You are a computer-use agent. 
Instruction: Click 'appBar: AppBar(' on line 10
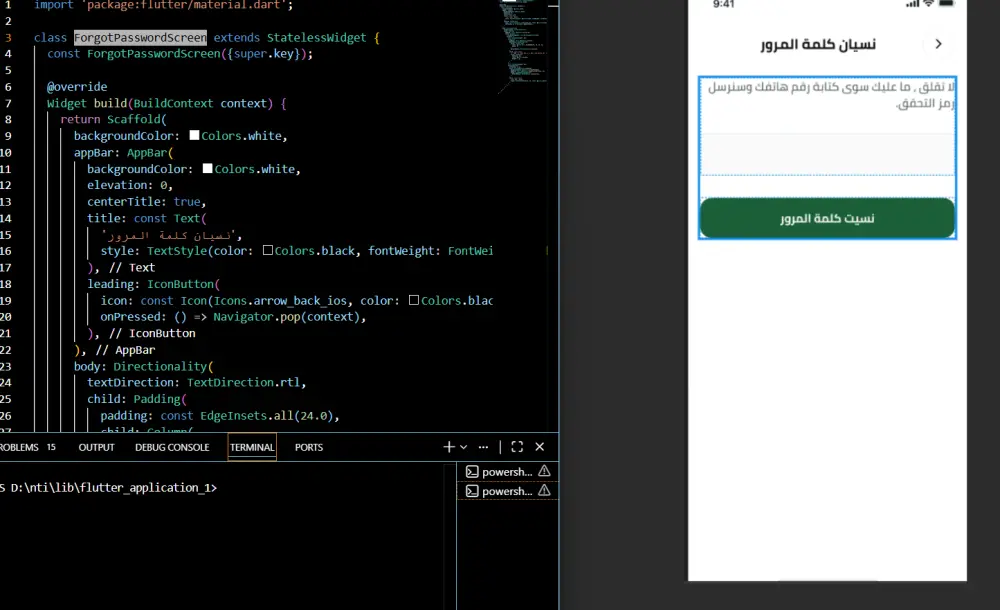[x=124, y=152]
